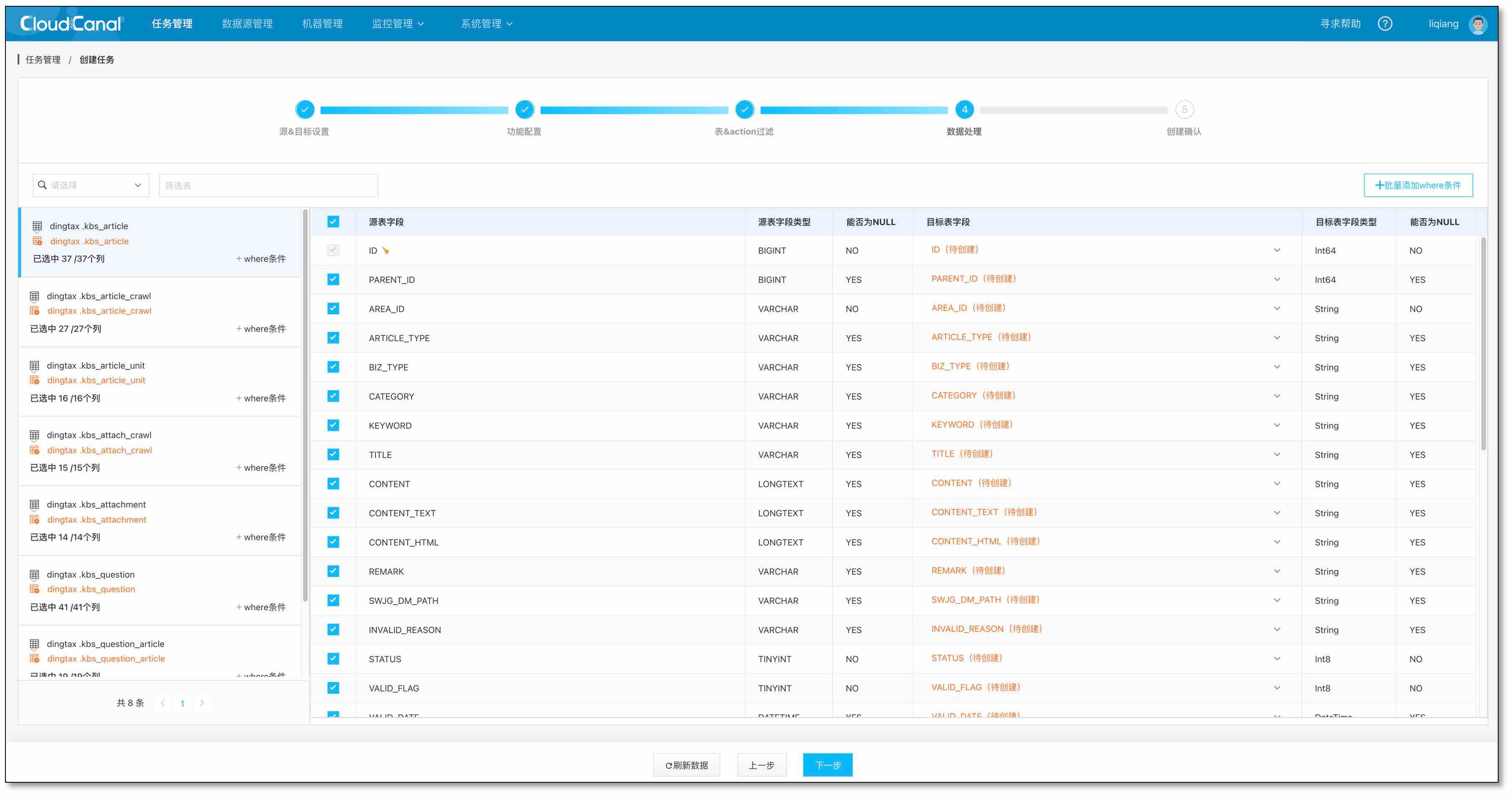Go to completed step 1 source & target settings
The width and height of the screenshot is (1512, 797).
coord(305,110)
